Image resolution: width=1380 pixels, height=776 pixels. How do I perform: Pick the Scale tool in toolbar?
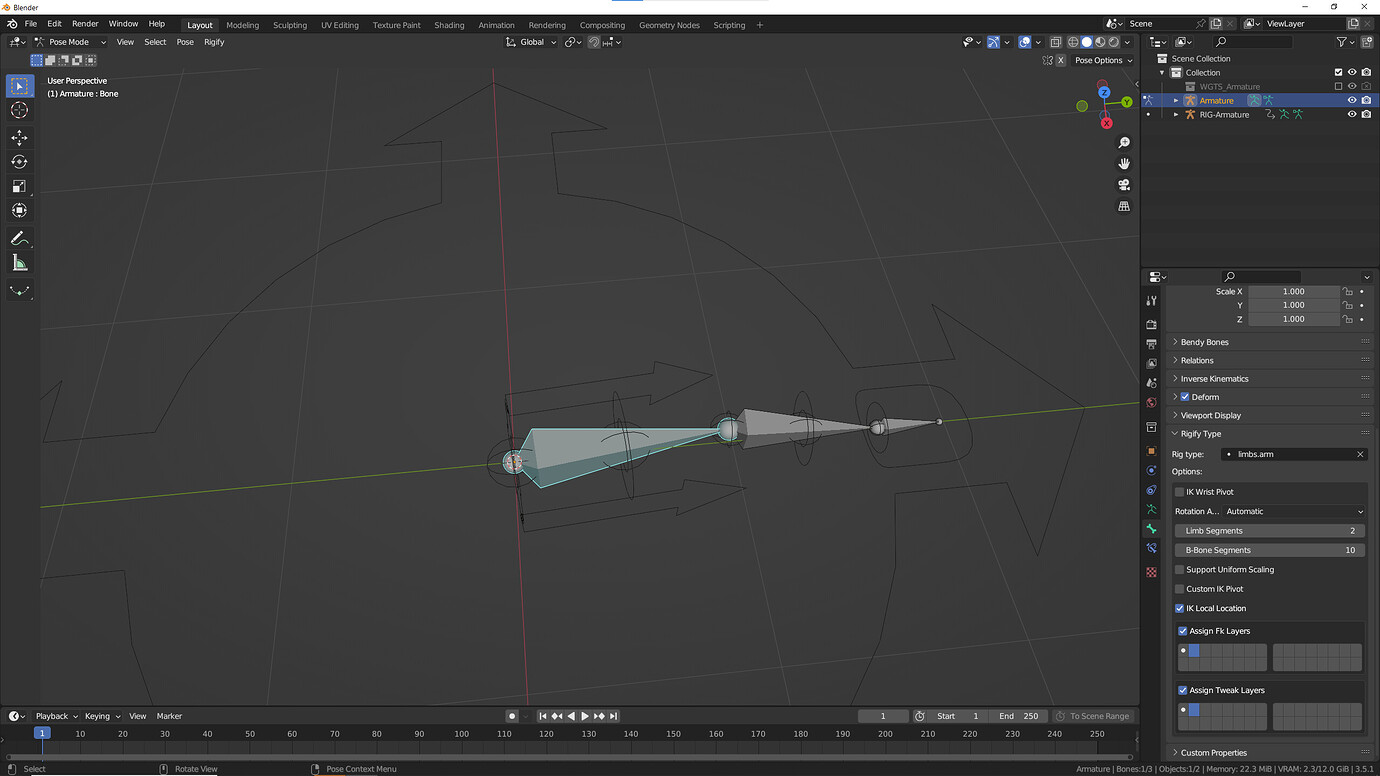pyautogui.click(x=19, y=186)
